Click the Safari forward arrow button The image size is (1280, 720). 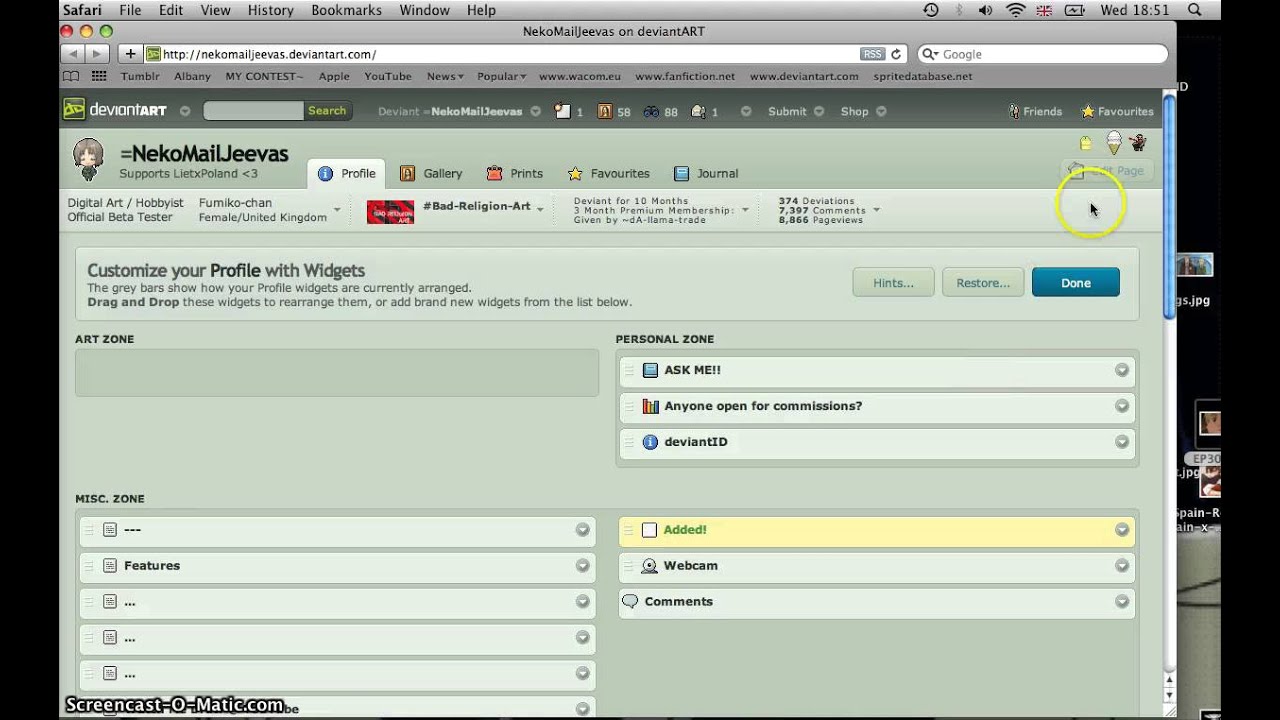pyautogui.click(x=97, y=54)
